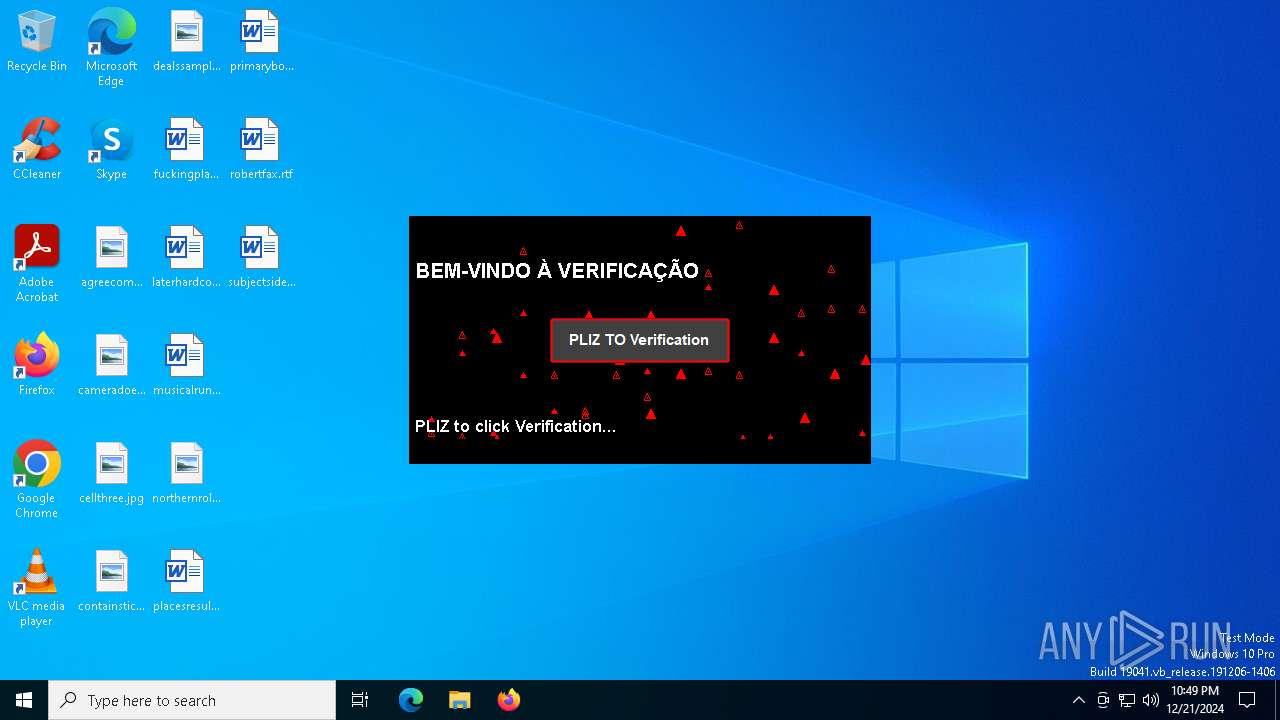Select the Microsoft Edge desktop shortcut
Viewport: 1280px width, 720px height.
tap(111, 48)
